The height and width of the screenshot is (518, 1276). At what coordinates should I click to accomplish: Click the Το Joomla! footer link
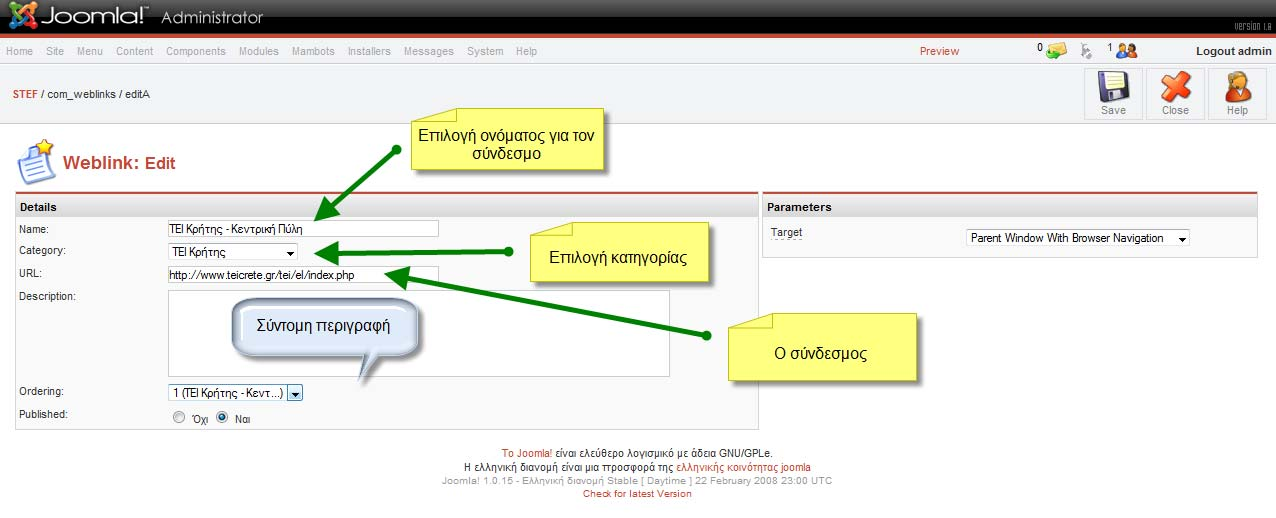click(527, 453)
